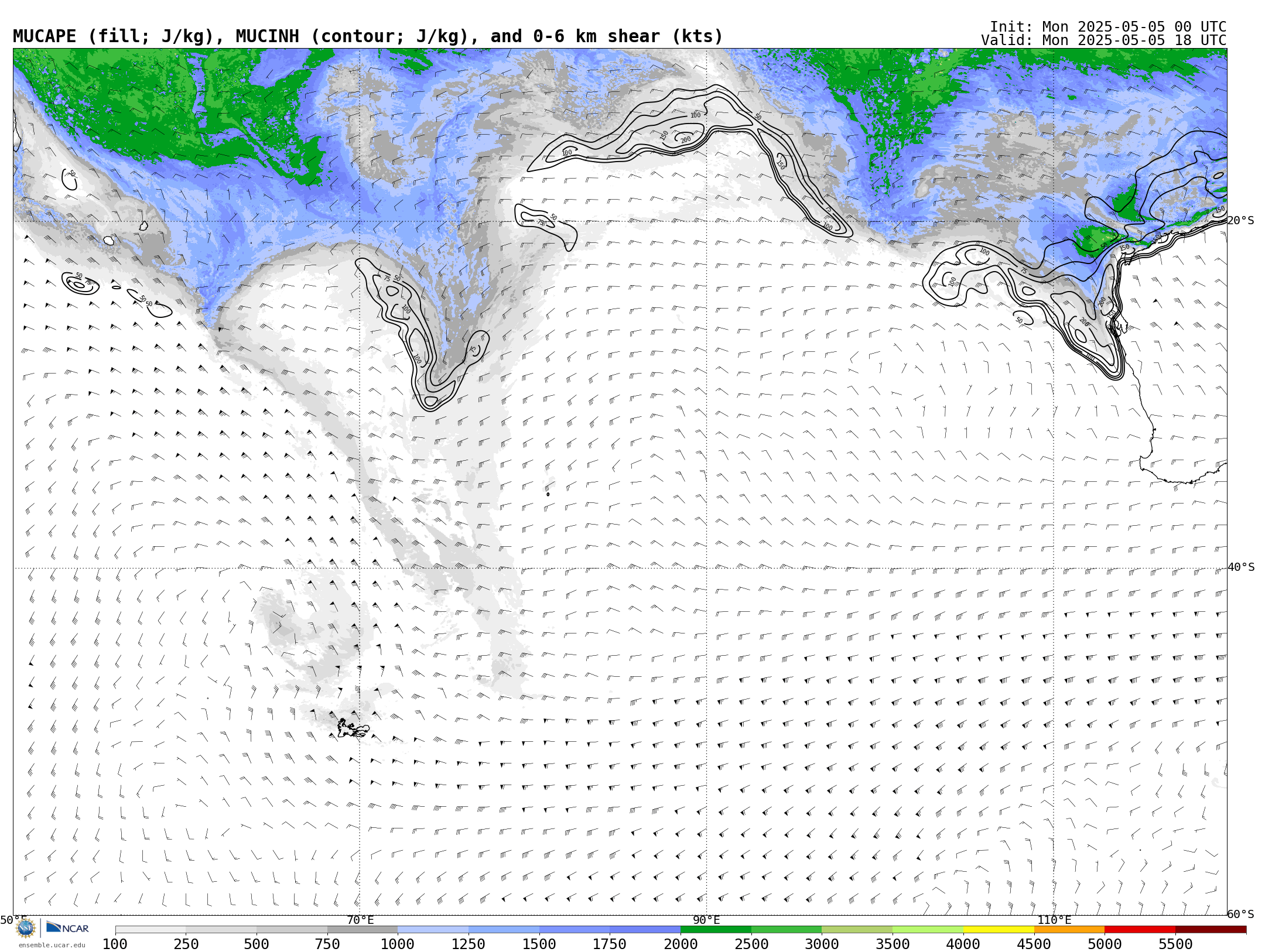
Task: Pick the light green 3500 colorbar swatch
Action: pyautogui.click(x=928, y=930)
